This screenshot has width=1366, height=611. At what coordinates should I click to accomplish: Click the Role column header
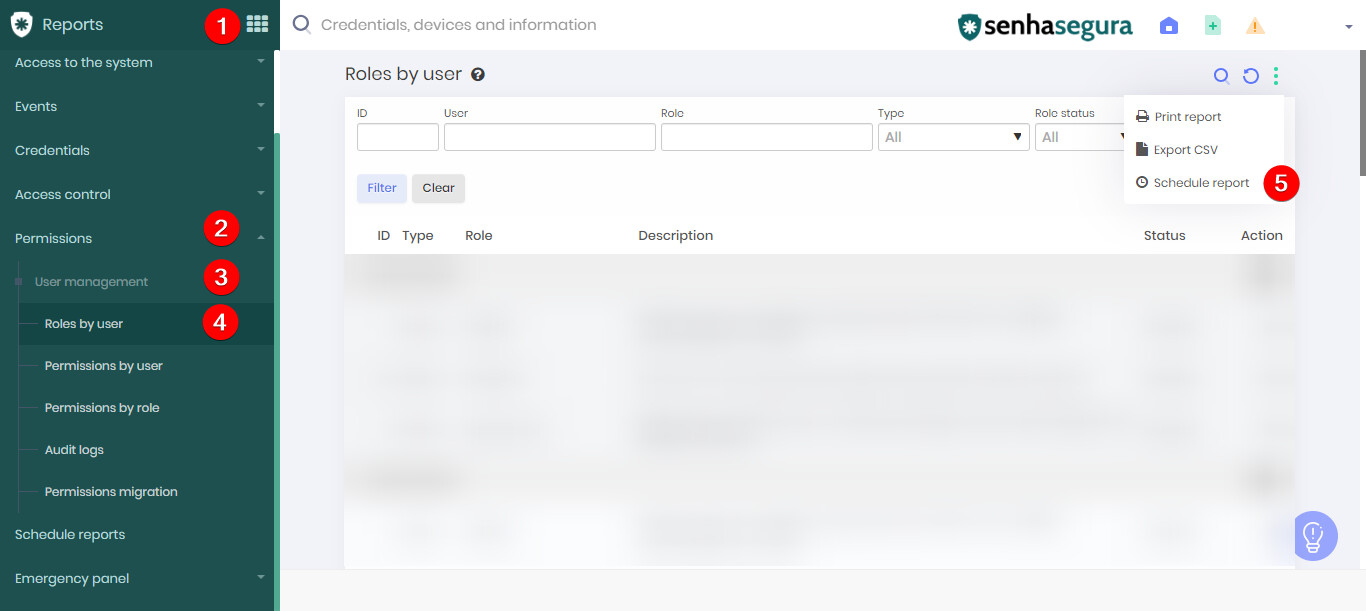tap(479, 236)
